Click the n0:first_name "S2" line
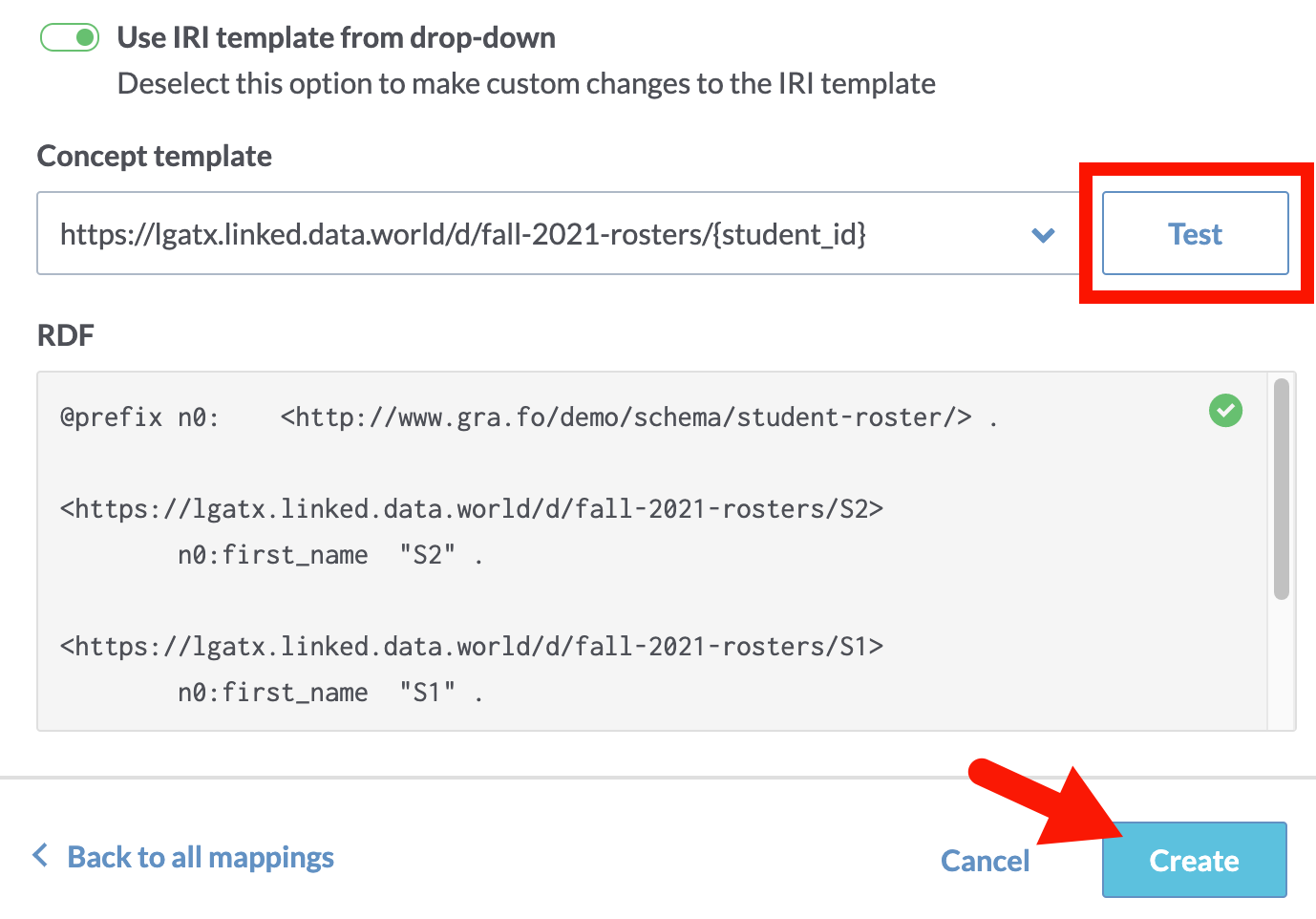Screen dimensions: 1316x919 (x=330, y=555)
